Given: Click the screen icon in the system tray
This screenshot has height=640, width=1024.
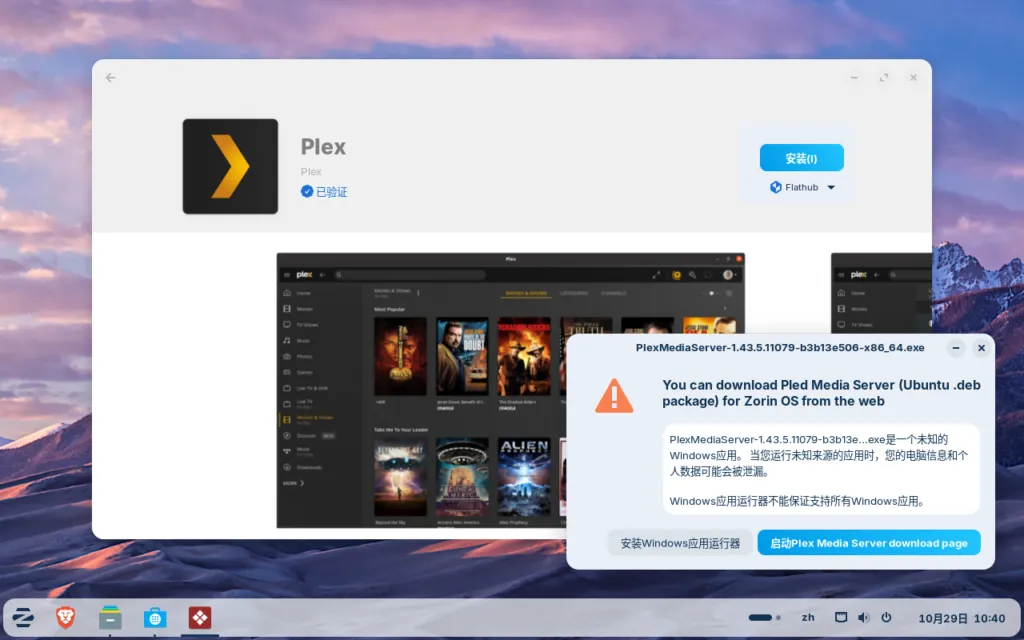Looking at the screenshot, I should coord(841,618).
